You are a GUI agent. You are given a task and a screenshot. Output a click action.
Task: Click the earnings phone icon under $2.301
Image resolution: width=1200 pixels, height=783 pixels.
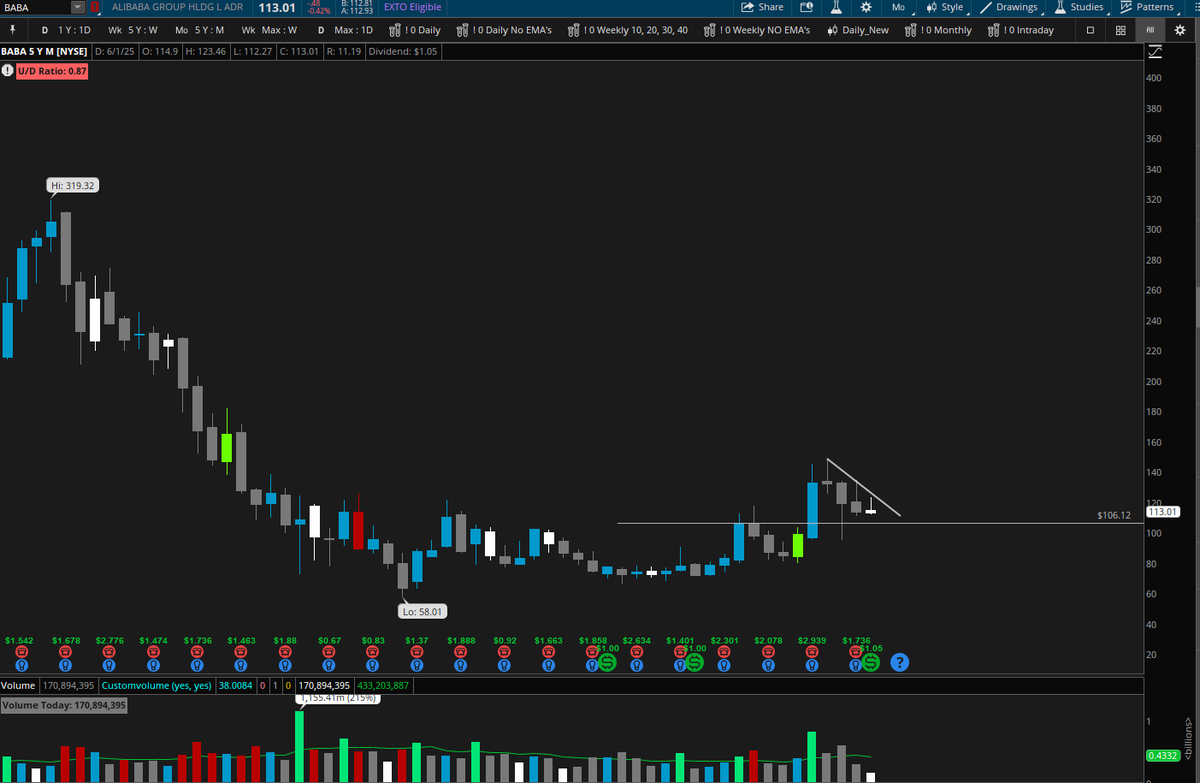[x=724, y=651]
